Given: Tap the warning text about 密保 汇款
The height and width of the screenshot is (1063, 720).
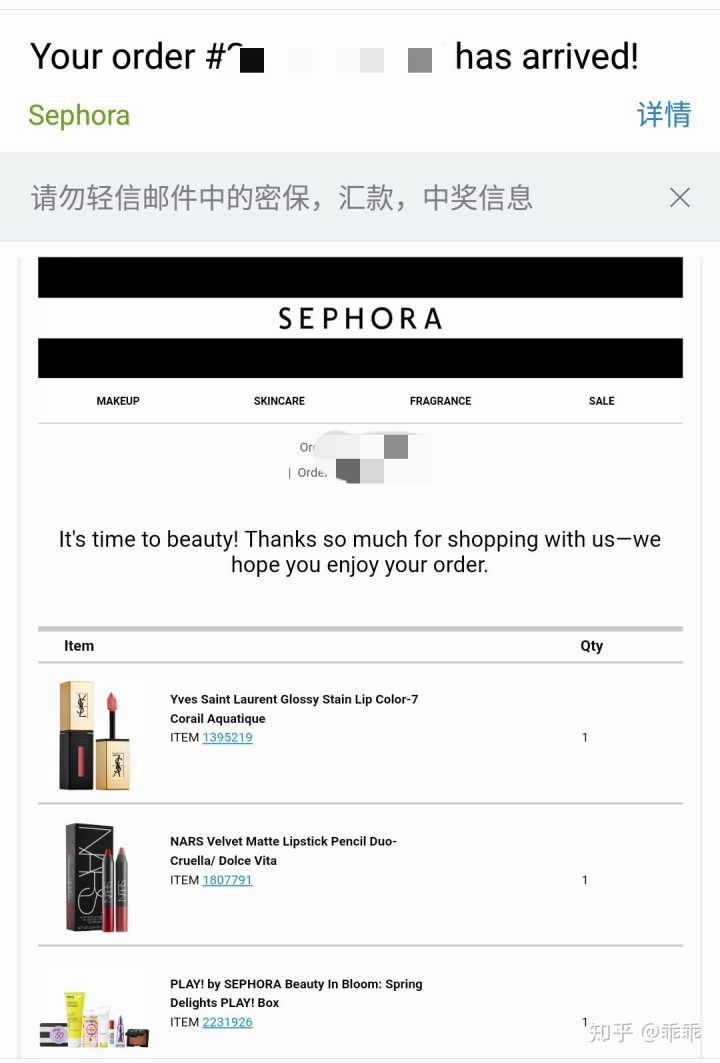Looking at the screenshot, I should point(281,197).
